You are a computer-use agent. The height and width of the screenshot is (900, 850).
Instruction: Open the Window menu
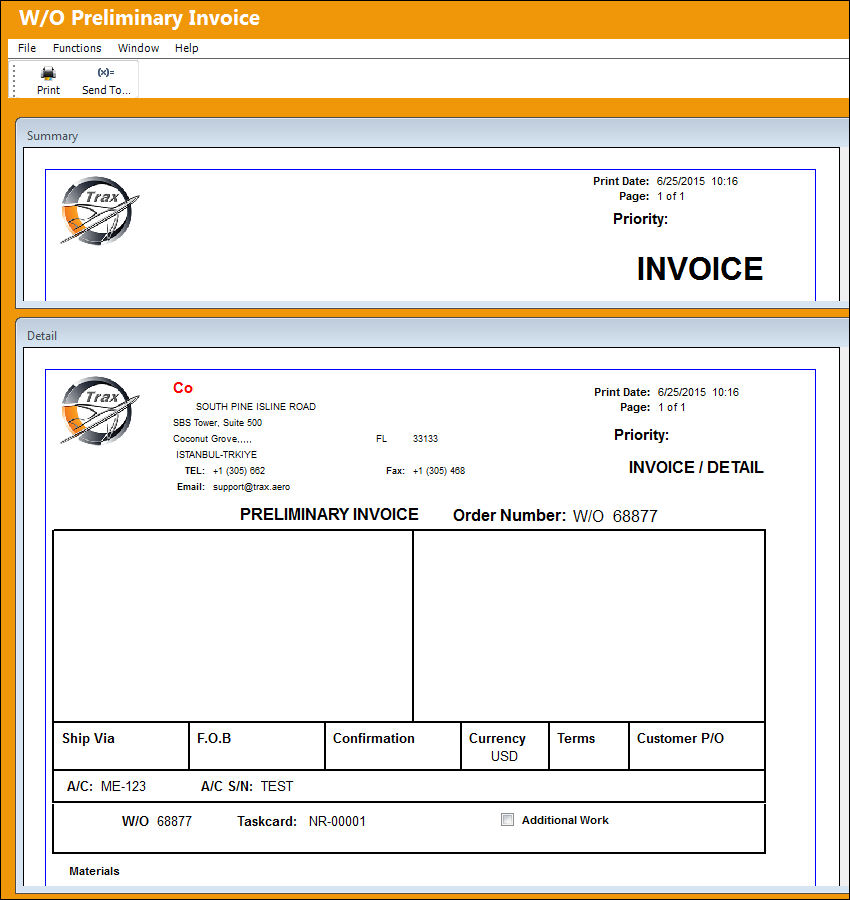[138, 48]
